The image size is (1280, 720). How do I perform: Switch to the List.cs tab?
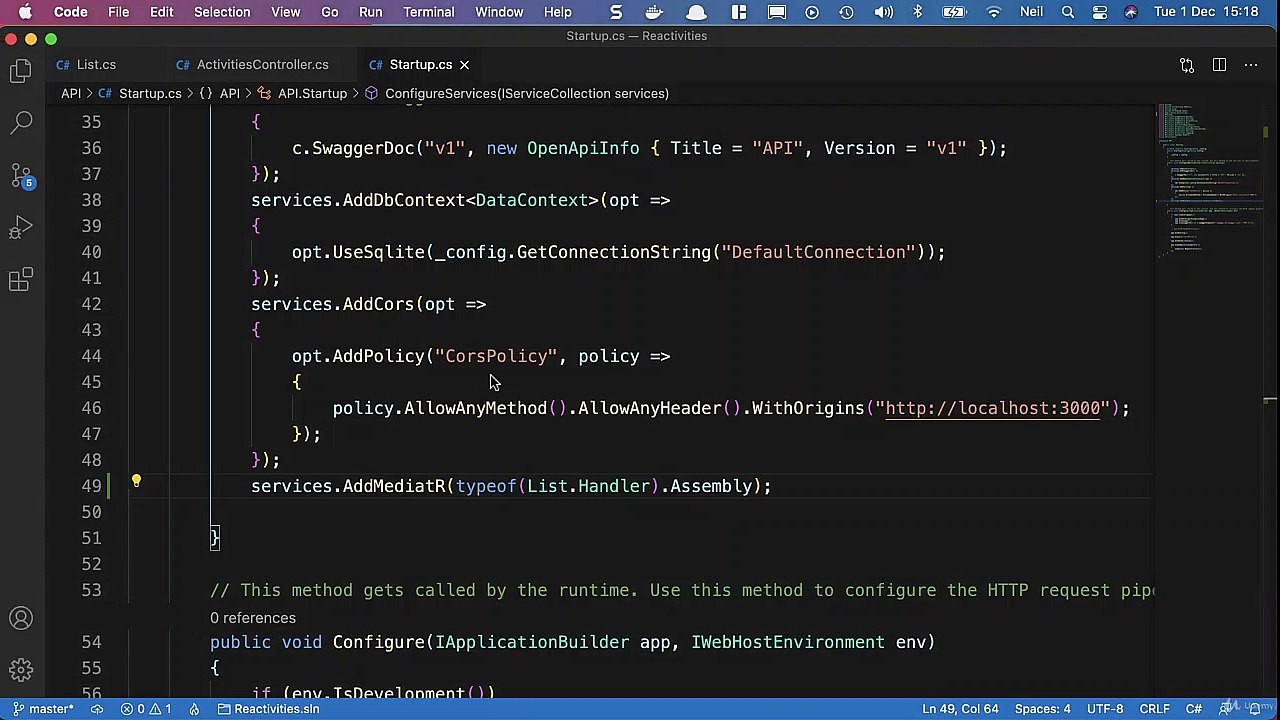click(x=96, y=65)
